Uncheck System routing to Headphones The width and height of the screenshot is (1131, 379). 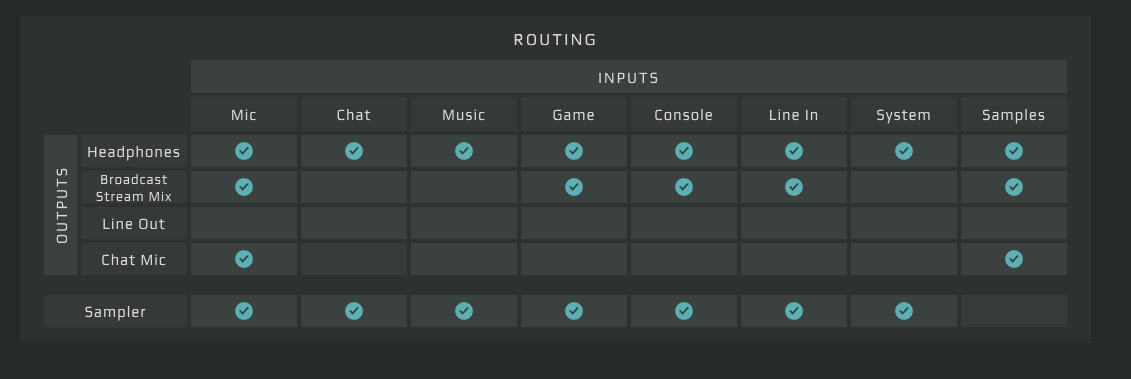pos(904,151)
